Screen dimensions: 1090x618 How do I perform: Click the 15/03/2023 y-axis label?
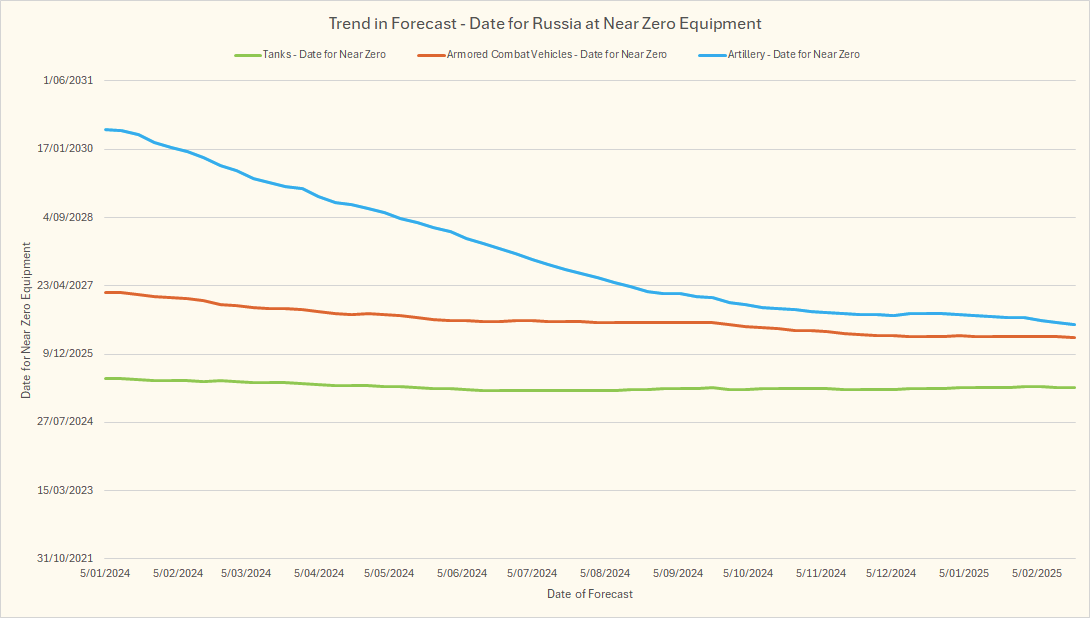tap(66, 490)
